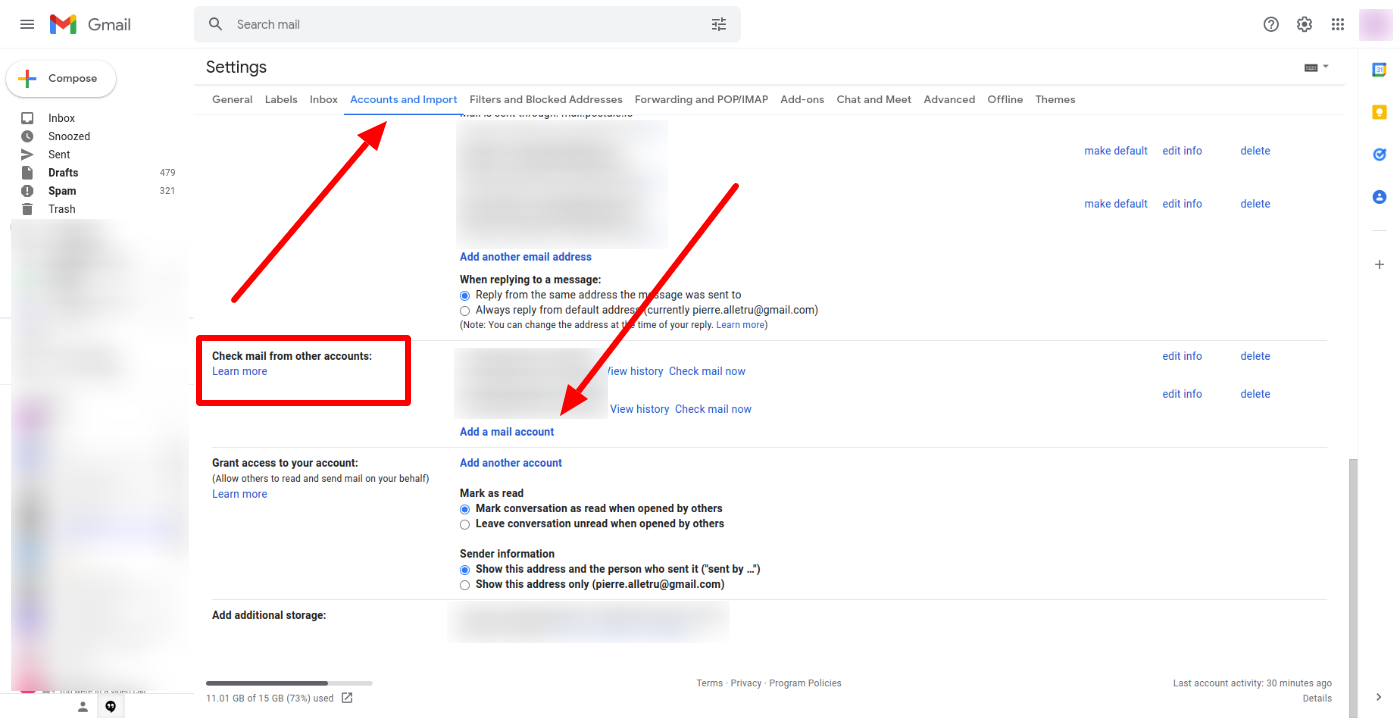Screen dimensions: 1400x718
Task: Click Add another account link
Action: [x=511, y=463]
